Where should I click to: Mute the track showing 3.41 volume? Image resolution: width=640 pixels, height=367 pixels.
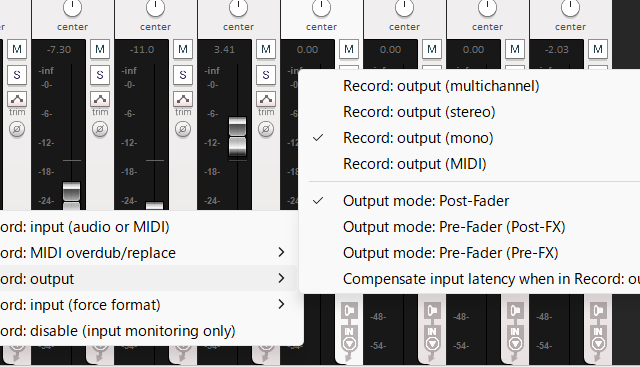tap(266, 49)
